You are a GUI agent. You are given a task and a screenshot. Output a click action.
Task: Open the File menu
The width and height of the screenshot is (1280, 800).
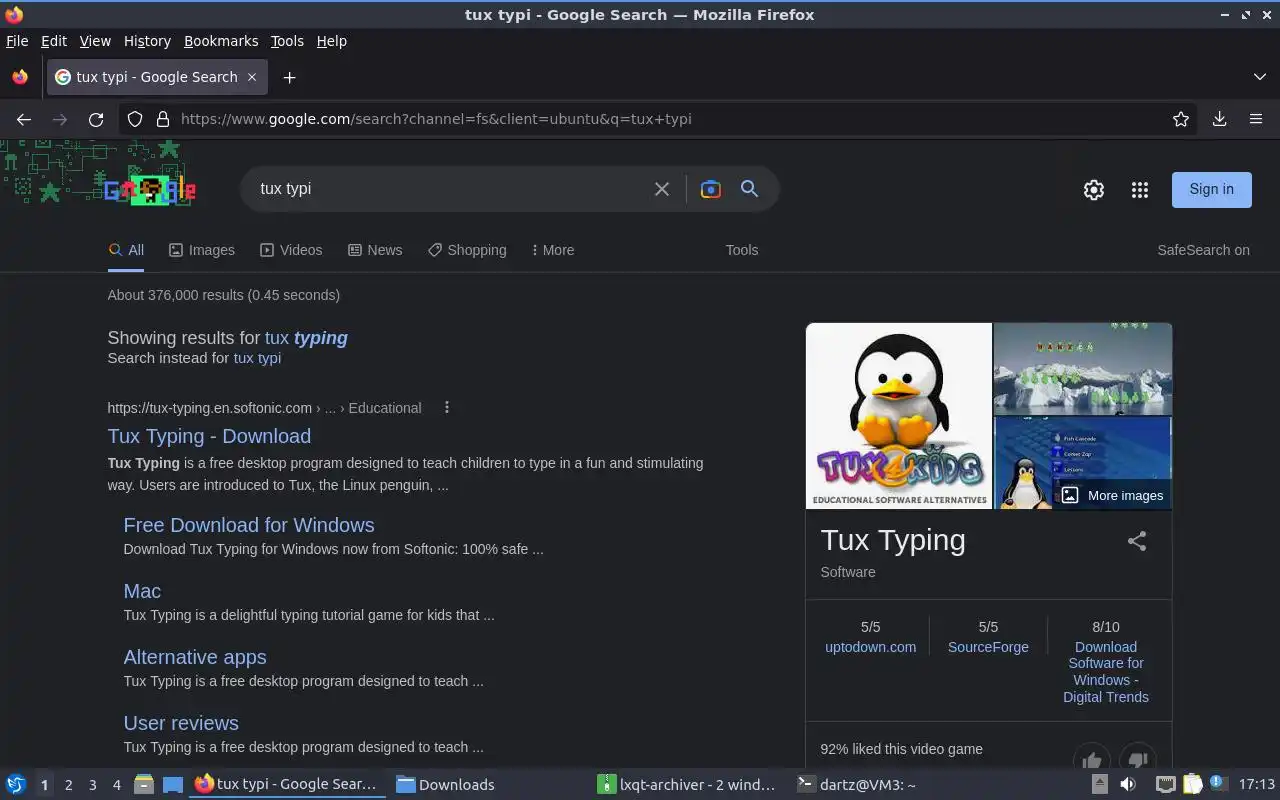click(17, 41)
